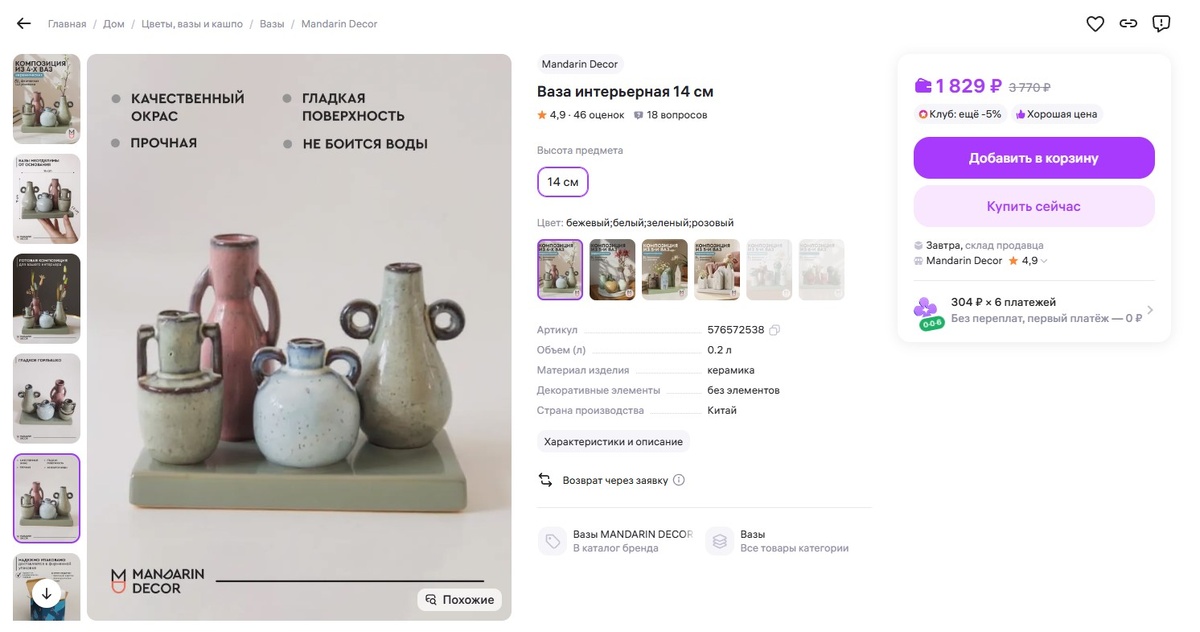1200x632 pixels.
Task: Select the 14 cm height option
Action: tap(563, 182)
